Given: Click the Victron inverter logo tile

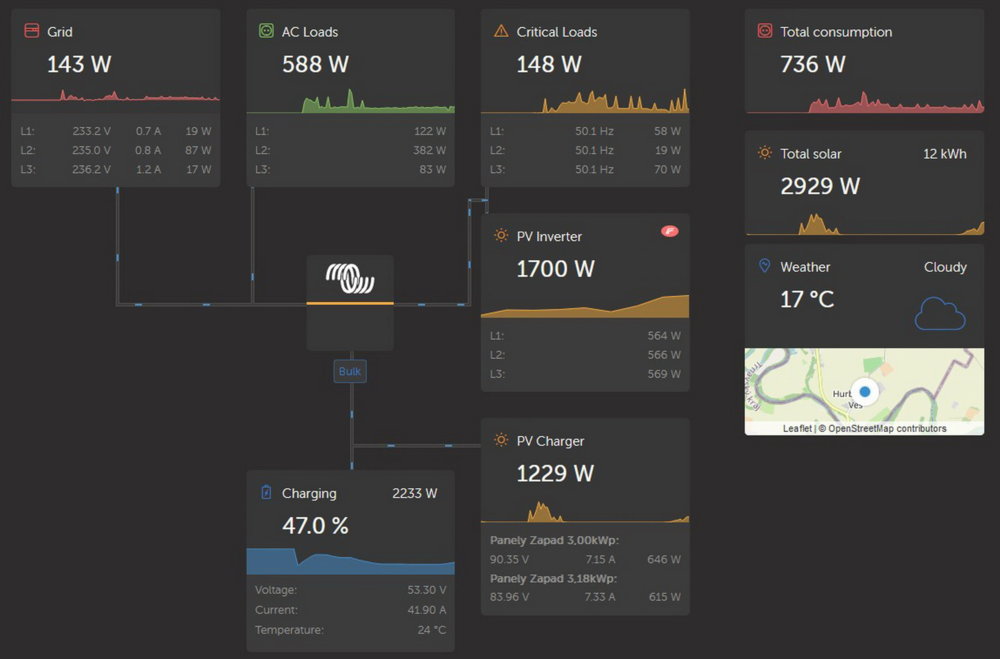Looking at the screenshot, I should (350, 301).
